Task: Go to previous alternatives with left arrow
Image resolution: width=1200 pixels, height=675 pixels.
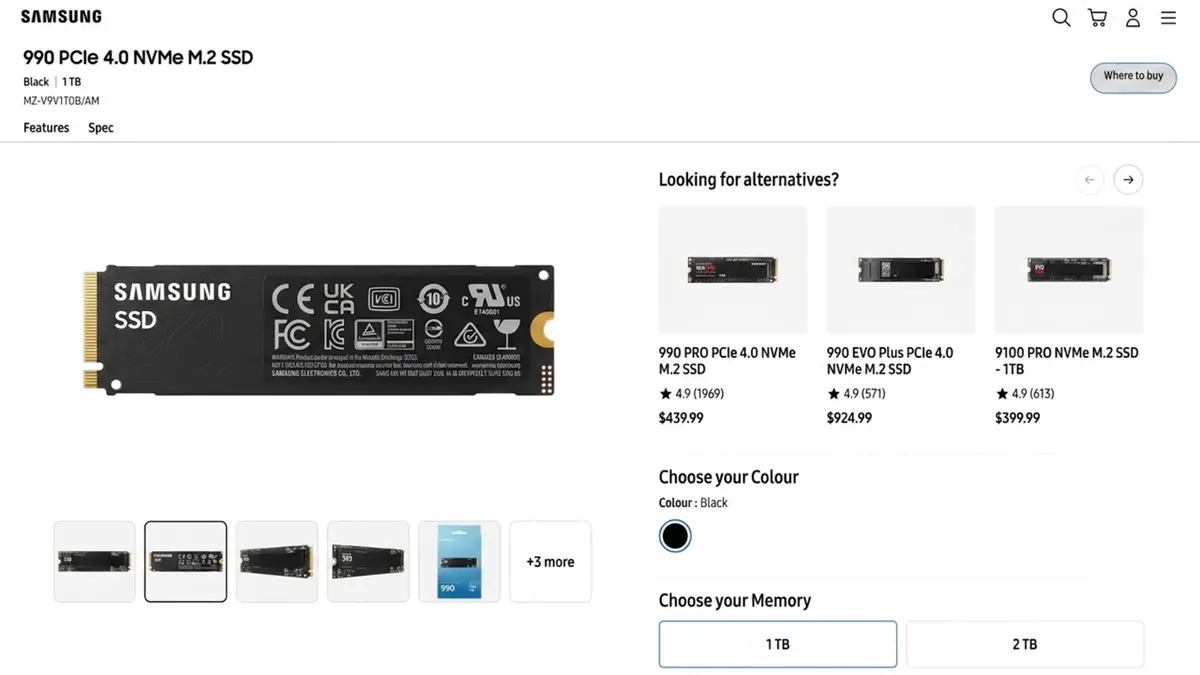Action: [x=1089, y=180]
